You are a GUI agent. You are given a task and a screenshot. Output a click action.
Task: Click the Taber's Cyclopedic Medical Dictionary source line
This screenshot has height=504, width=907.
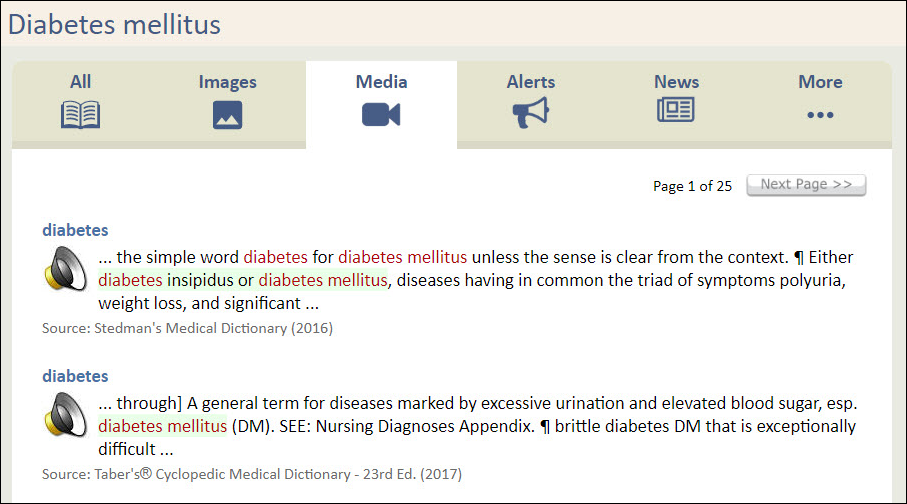[x=251, y=473]
